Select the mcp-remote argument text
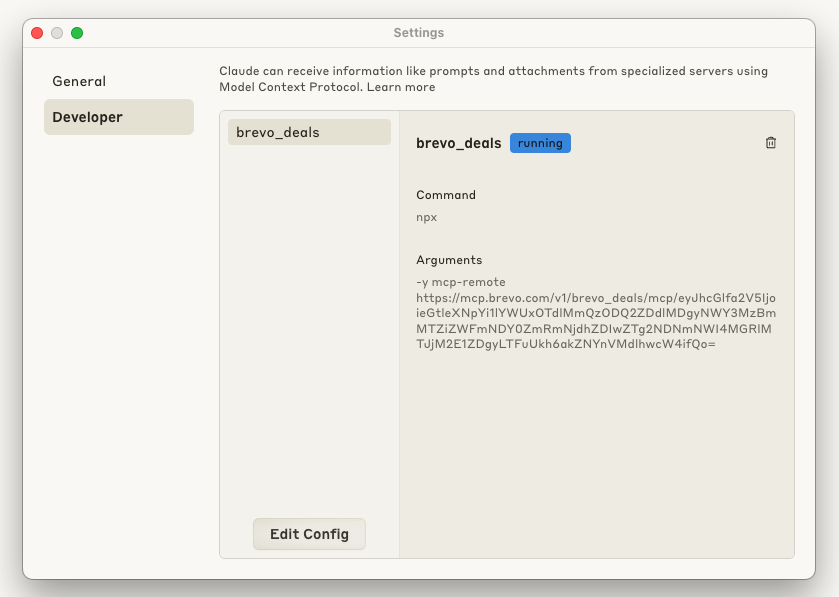The image size is (839, 597). click(x=461, y=281)
